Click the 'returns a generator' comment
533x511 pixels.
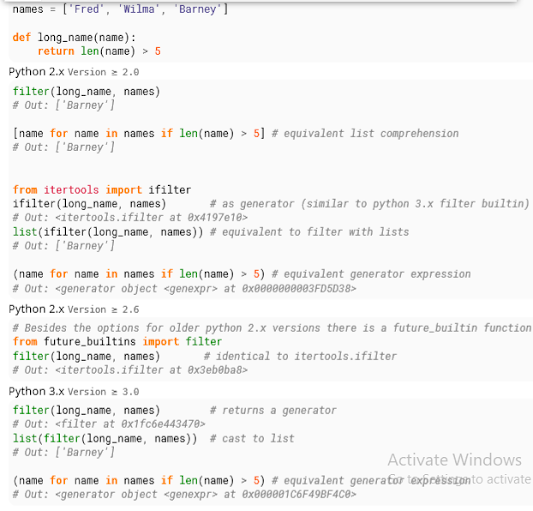point(273,410)
